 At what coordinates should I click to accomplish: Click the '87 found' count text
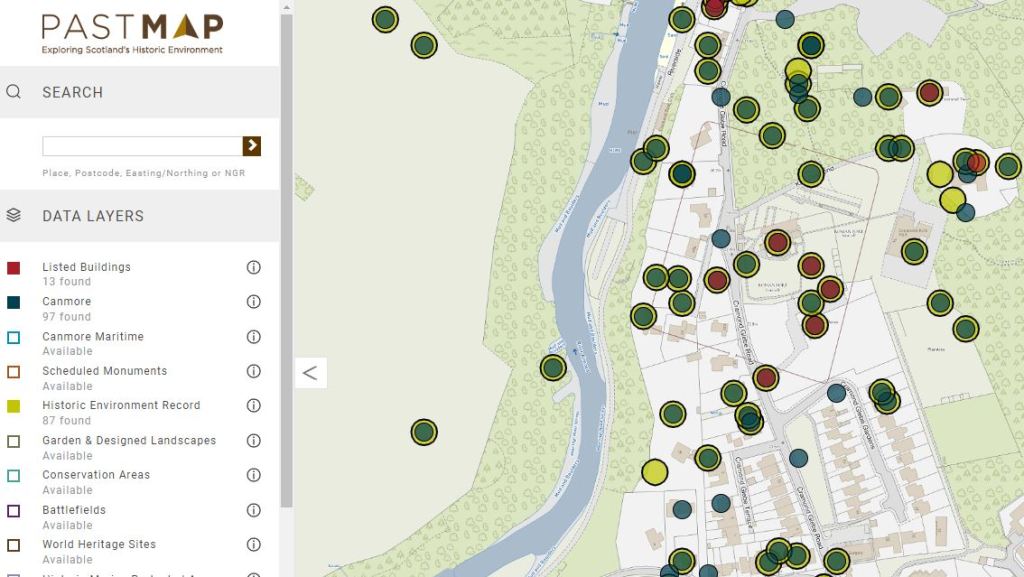67,420
